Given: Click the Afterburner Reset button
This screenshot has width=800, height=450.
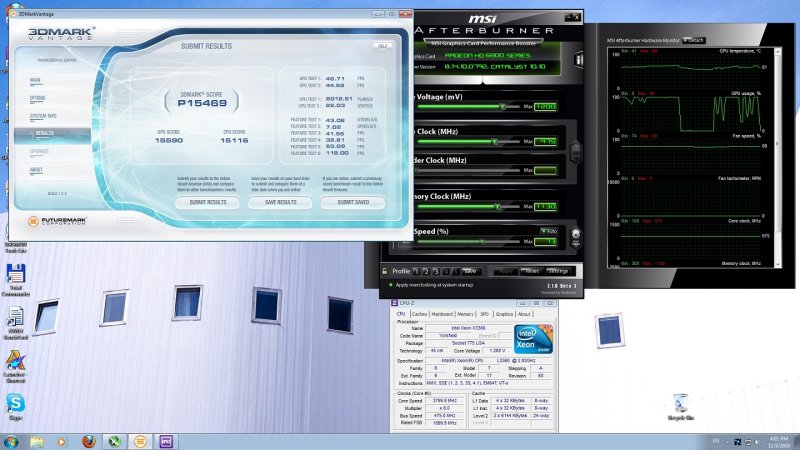Looking at the screenshot, I should coord(531,271).
